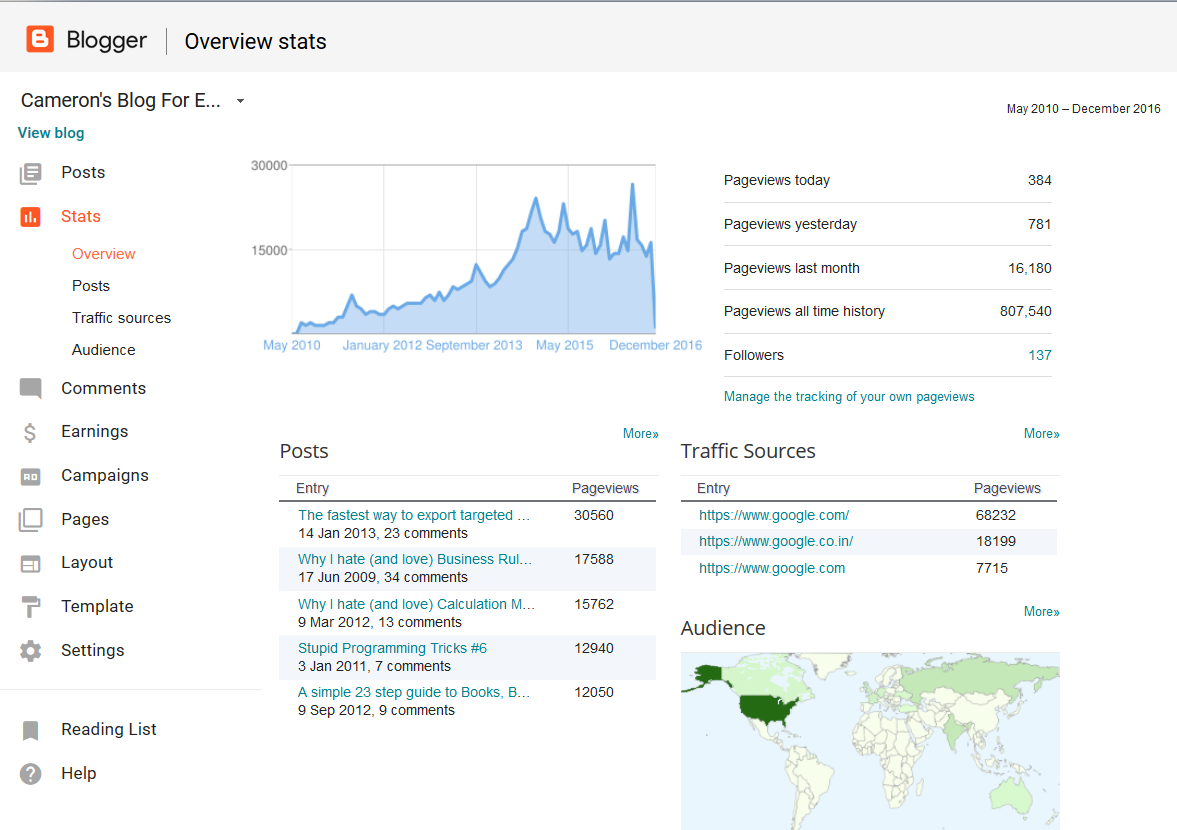Image resolution: width=1177 pixels, height=830 pixels.
Task: Click the 'Pageviews today' value 384
Action: [1040, 181]
